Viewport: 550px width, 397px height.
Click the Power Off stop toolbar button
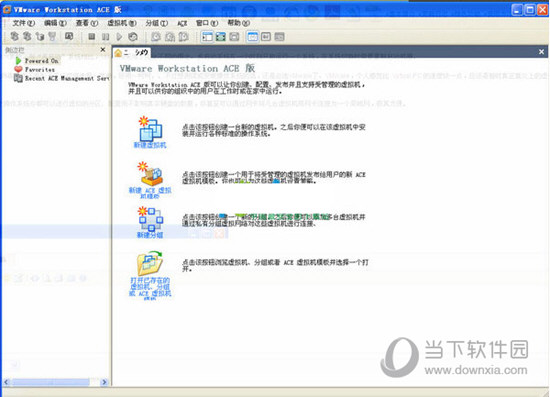[x=92, y=36]
